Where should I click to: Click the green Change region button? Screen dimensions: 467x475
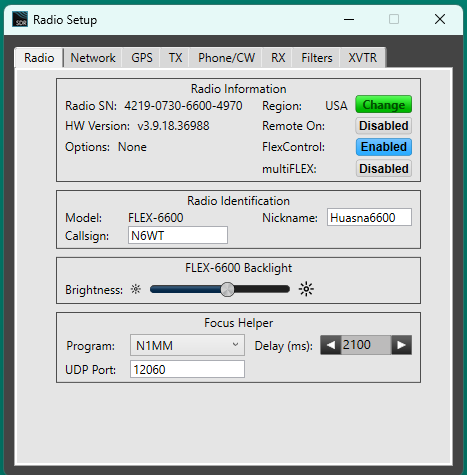point(384,105)
